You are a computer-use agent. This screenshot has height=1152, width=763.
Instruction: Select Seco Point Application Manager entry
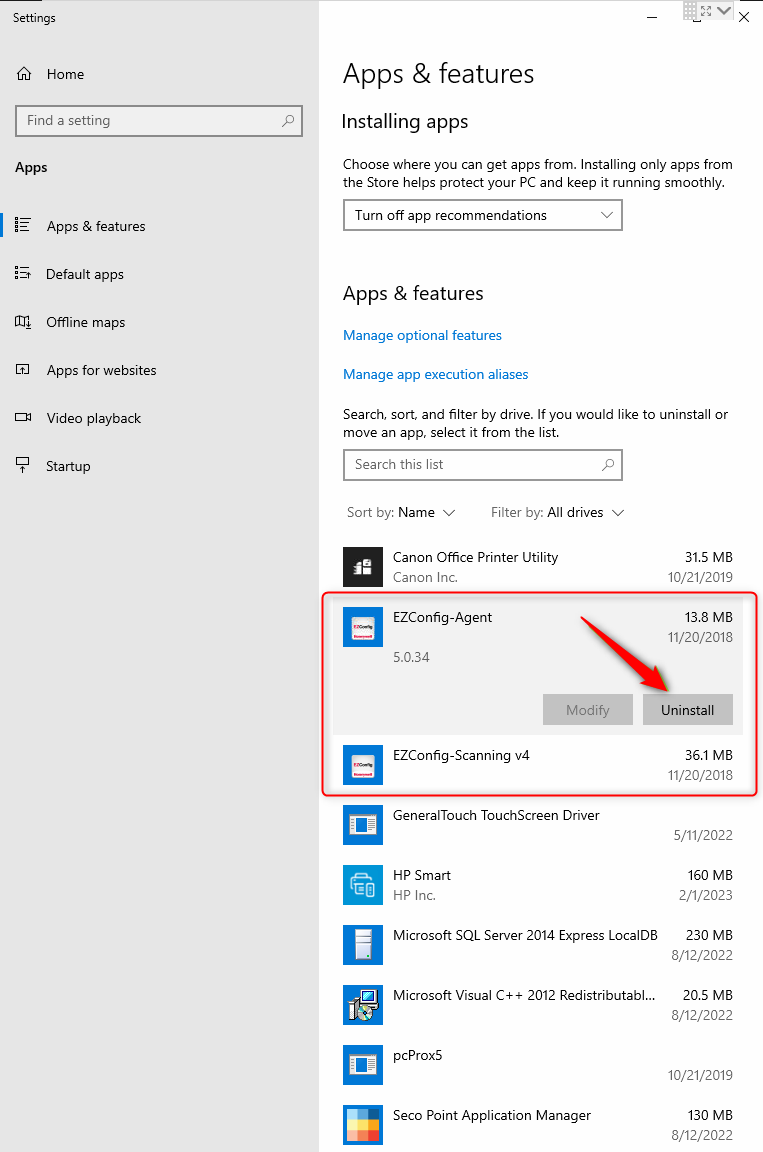(538, 1125)
